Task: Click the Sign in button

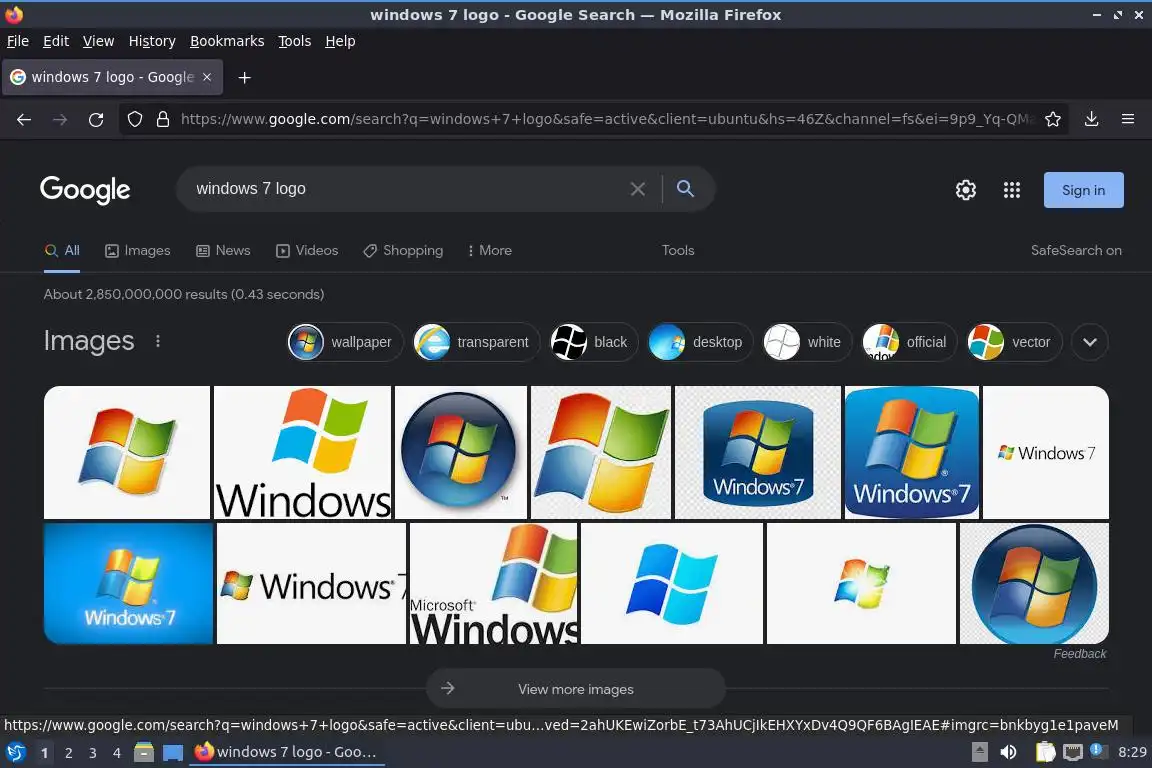Action: (1083, 190)
